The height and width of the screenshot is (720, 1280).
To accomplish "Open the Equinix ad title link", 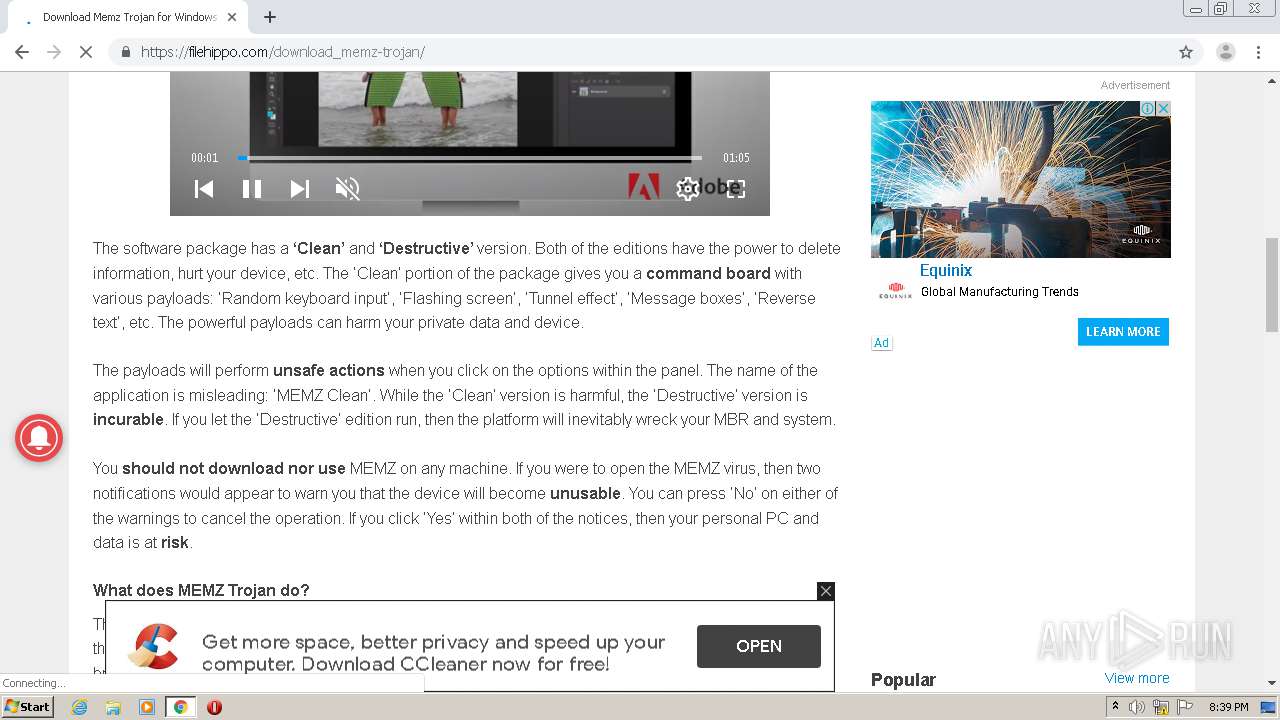I will [946, 270].
